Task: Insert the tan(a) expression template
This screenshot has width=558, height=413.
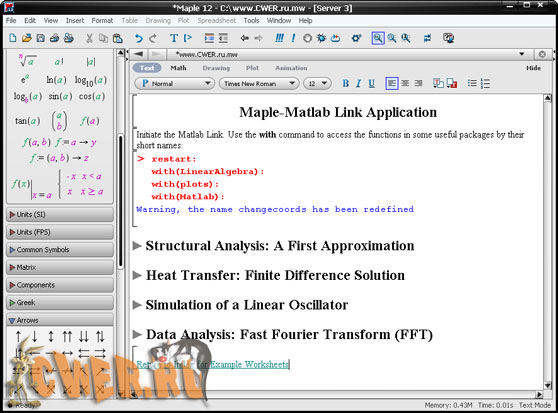Action: [27, 121]
